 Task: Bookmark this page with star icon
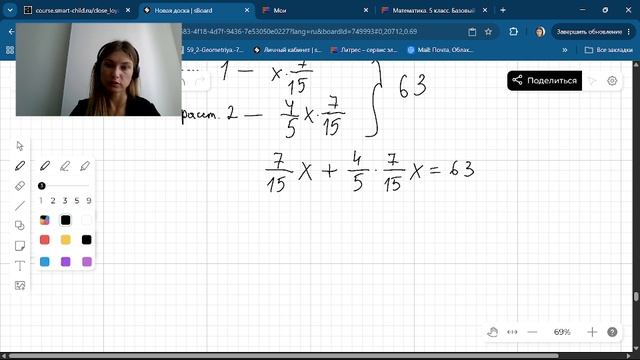pos(488,31)
